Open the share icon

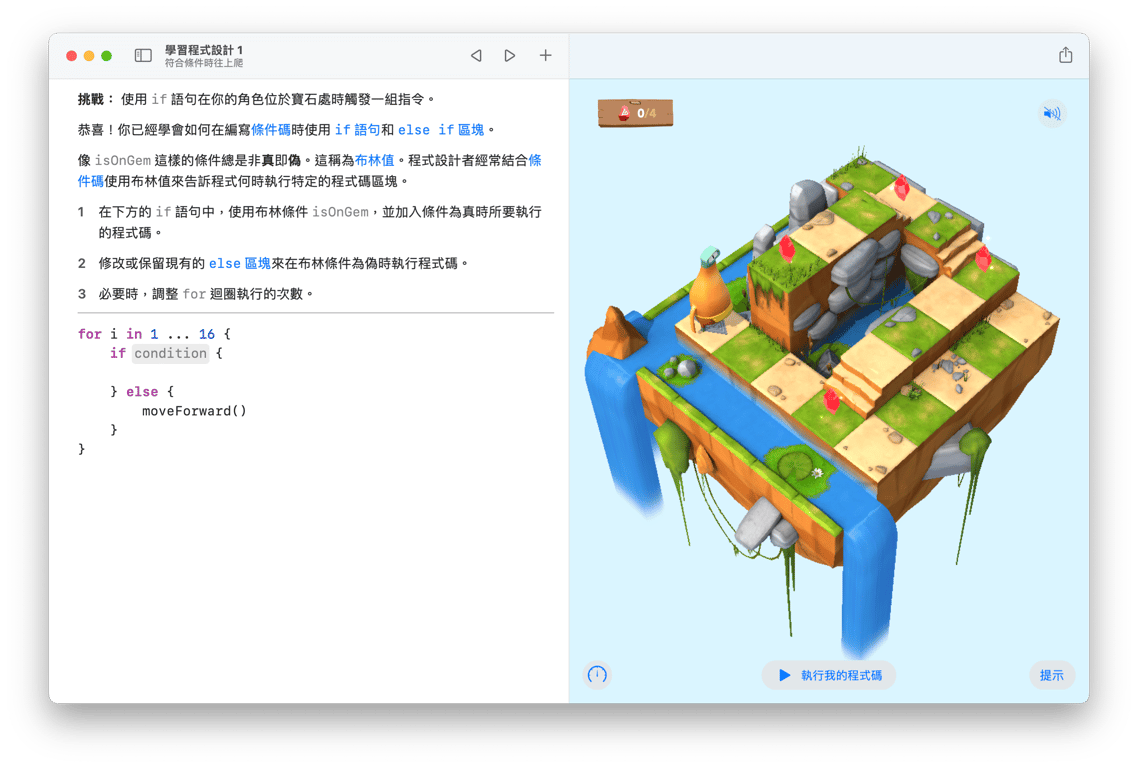pos(1065,55)
